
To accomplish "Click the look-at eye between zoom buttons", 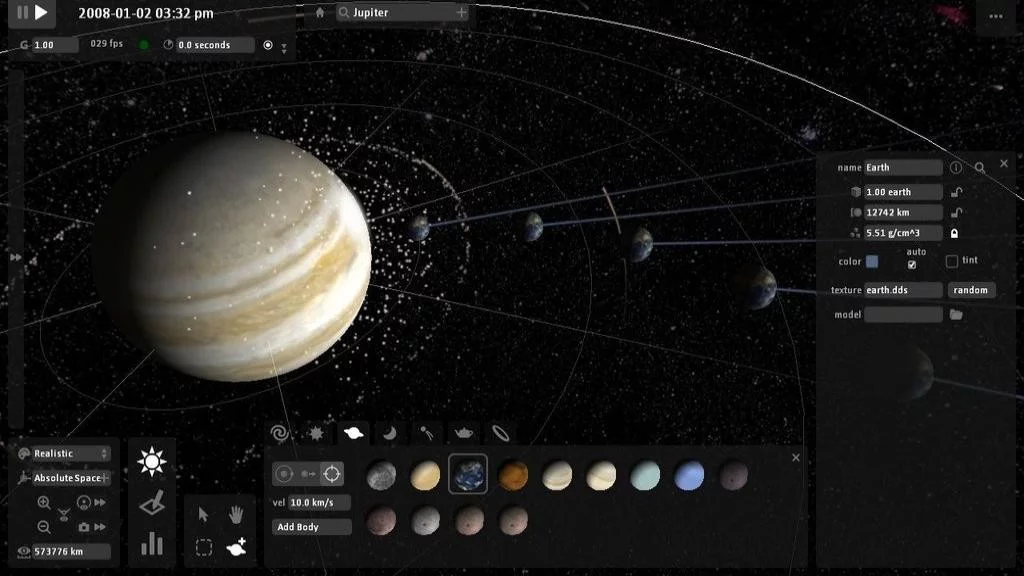I will tap(64, 515).
